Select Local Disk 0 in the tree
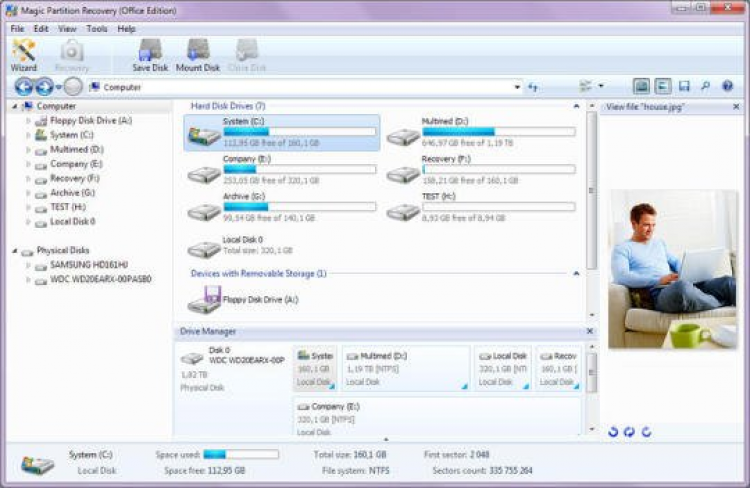Viewport: 750px width, 488px height. [72, 222]
